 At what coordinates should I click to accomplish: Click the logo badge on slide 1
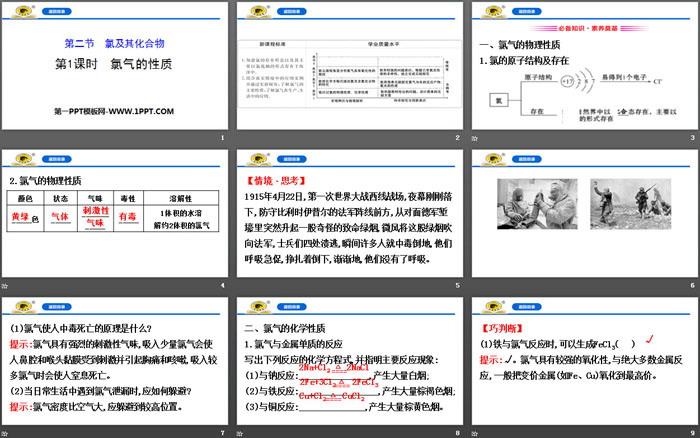tap(16, 11)
